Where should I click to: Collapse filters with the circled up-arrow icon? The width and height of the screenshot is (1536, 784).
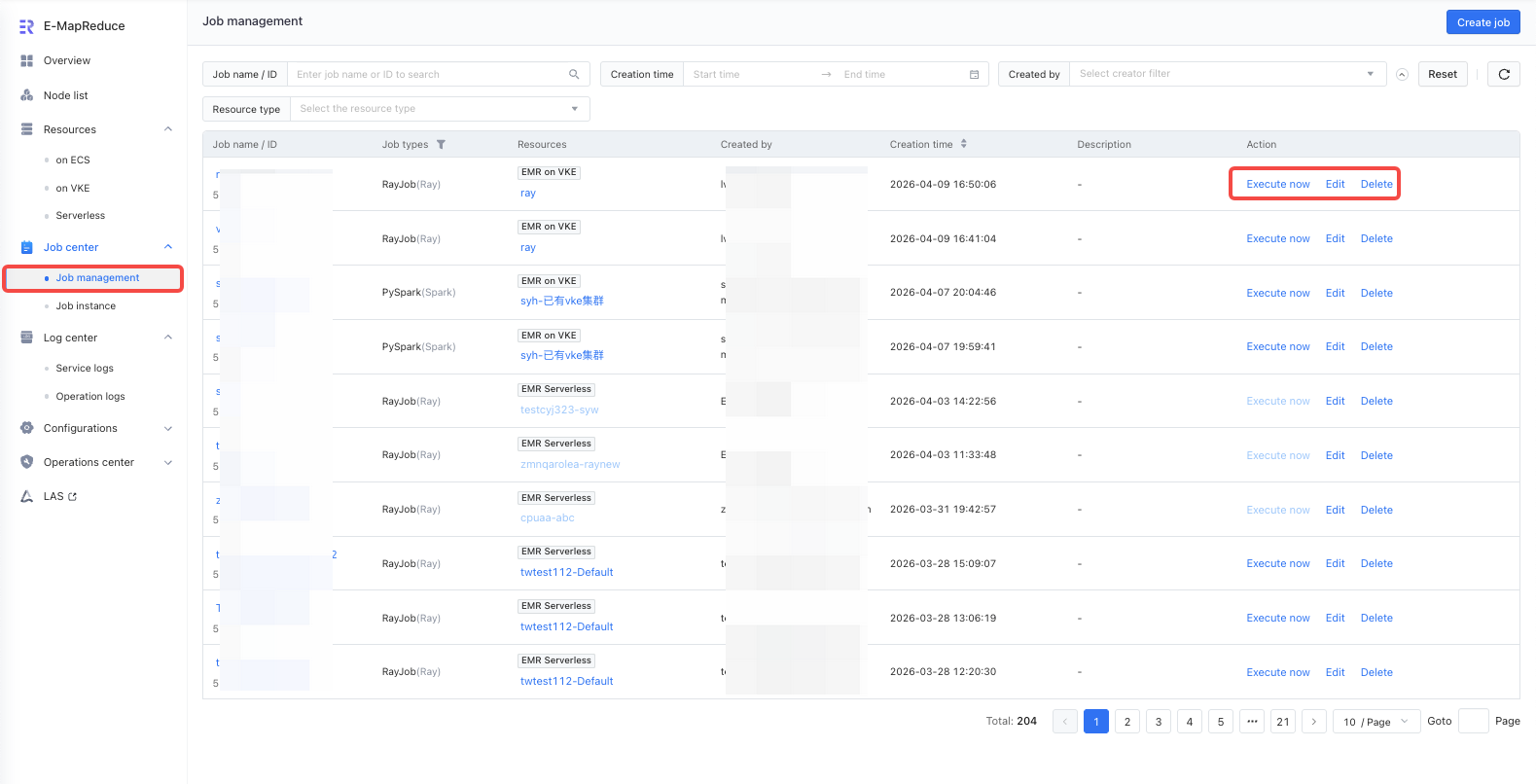point(1402,74)
